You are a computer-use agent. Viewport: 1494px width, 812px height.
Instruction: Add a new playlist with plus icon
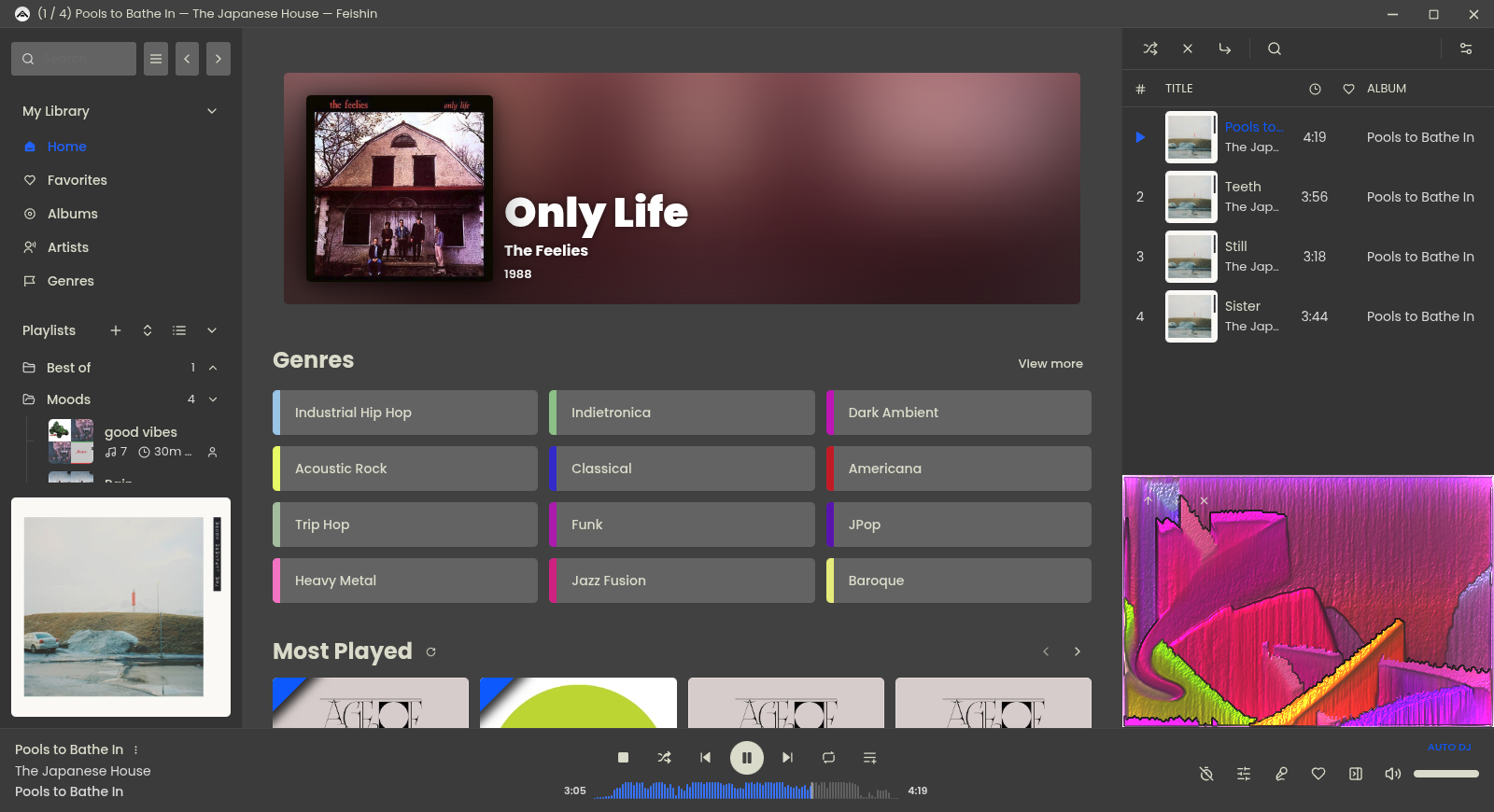pos(116,330)
